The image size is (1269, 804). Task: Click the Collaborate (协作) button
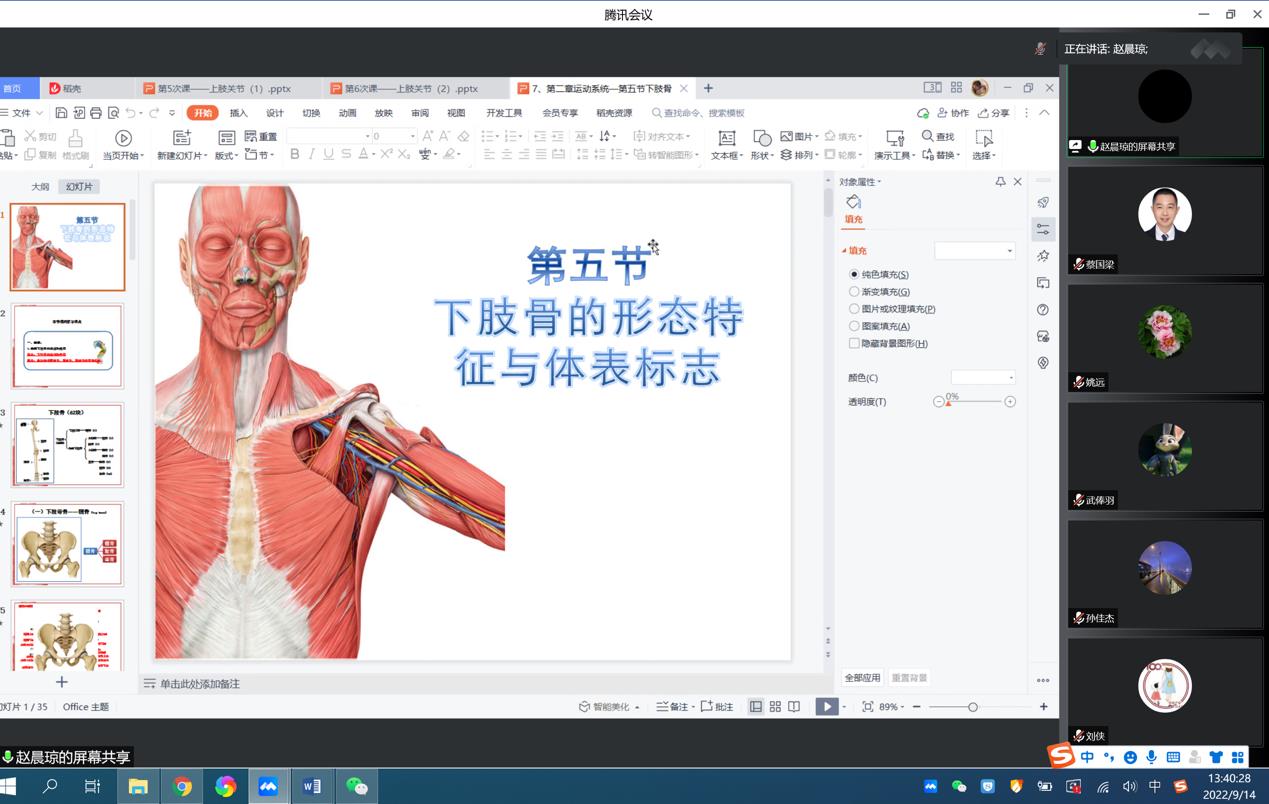click(x=953, y=113)
